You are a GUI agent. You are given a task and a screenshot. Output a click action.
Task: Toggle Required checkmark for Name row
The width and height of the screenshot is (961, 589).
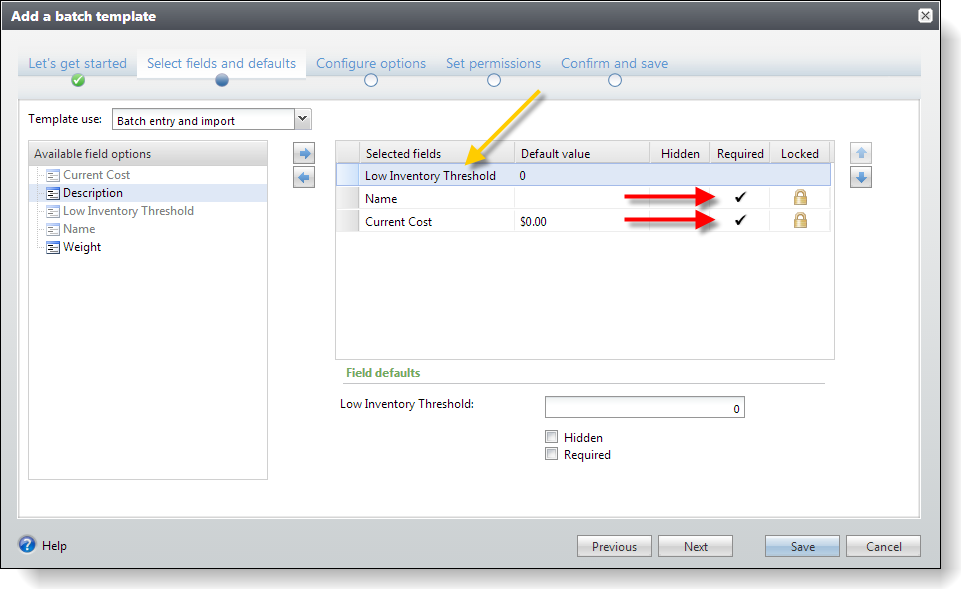[740, 198]
